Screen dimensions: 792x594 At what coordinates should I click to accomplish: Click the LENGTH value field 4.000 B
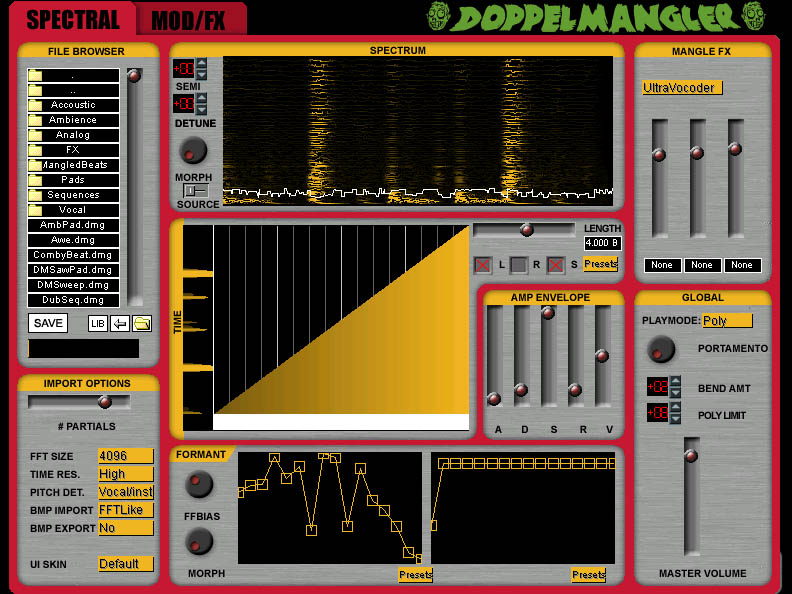pos(602,243)
